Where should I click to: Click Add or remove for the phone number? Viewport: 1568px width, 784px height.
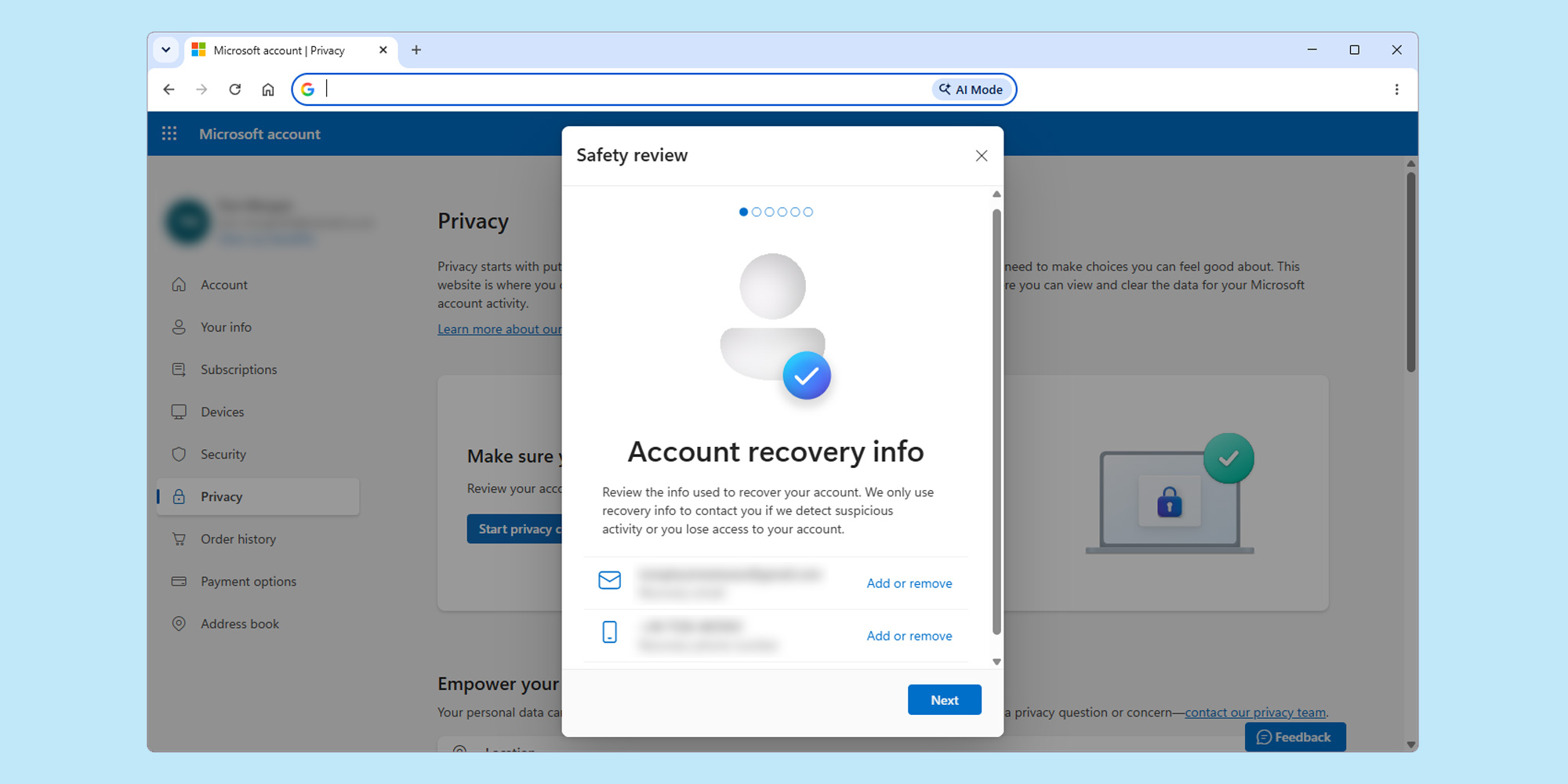[x=909, y=636]
